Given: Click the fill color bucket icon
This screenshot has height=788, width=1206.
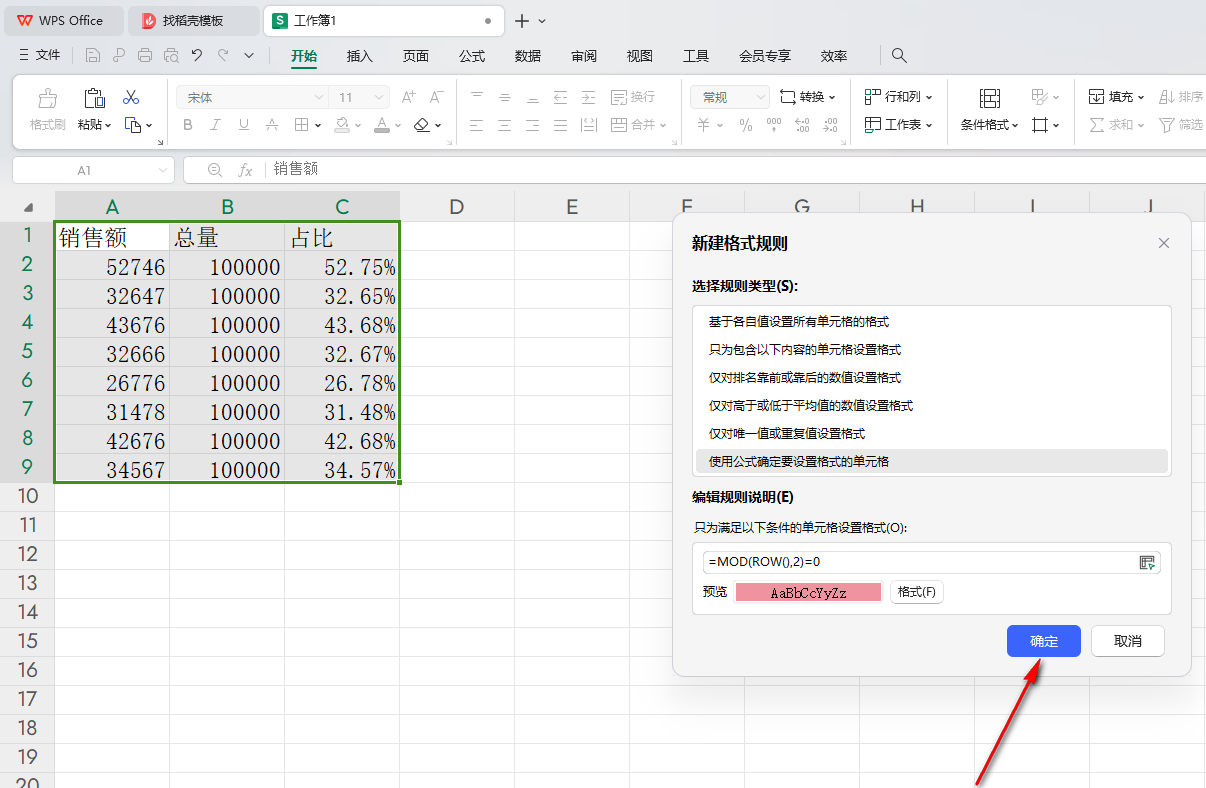Looking at the screenshot, I should tap(342, 125).
